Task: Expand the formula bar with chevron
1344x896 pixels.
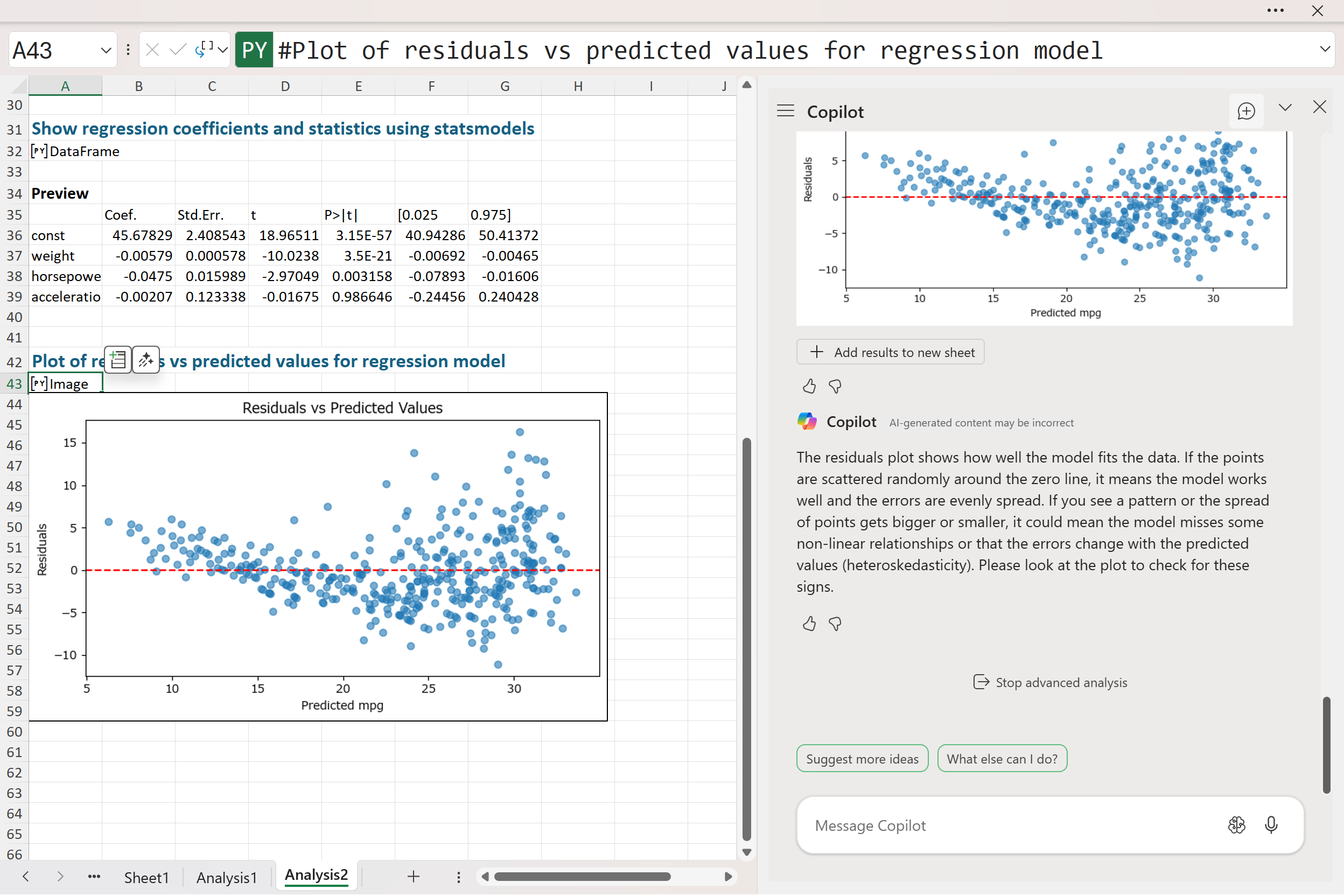Action: click(x=1325, y=50)
